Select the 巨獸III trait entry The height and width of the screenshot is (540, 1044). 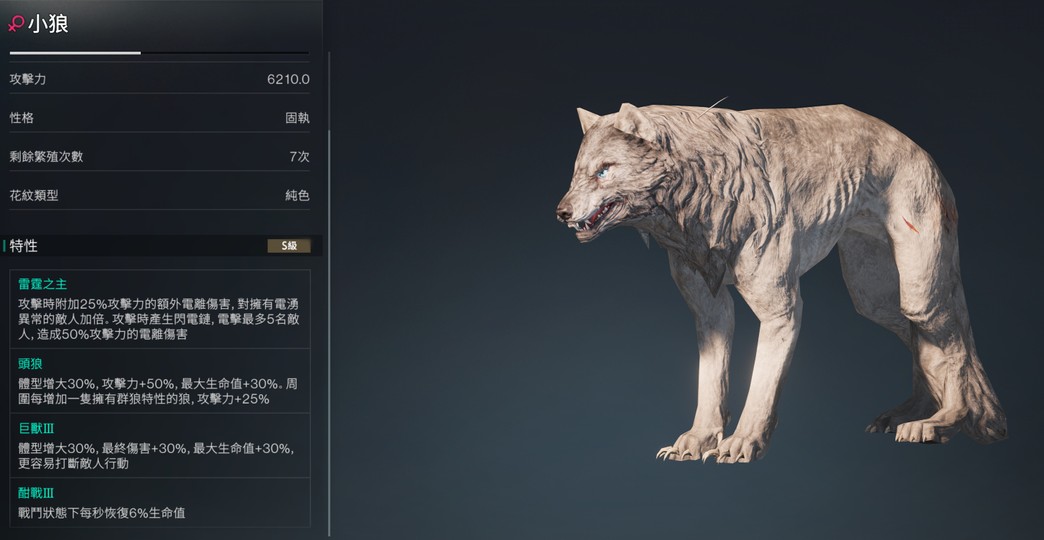point(160,445)
